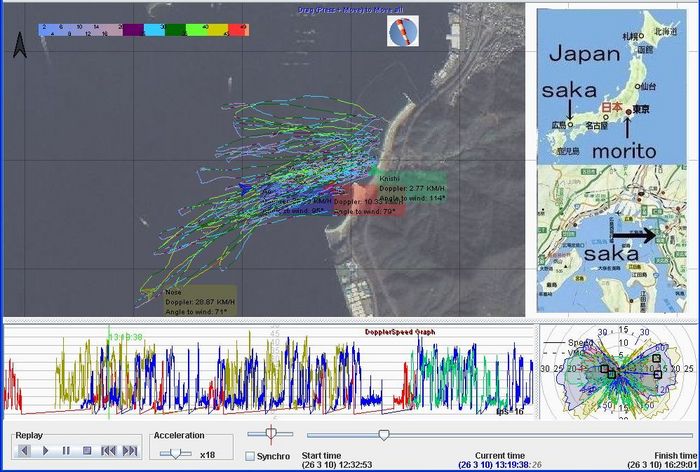Enable the Synchro checkbox

(x=250, y=457)
